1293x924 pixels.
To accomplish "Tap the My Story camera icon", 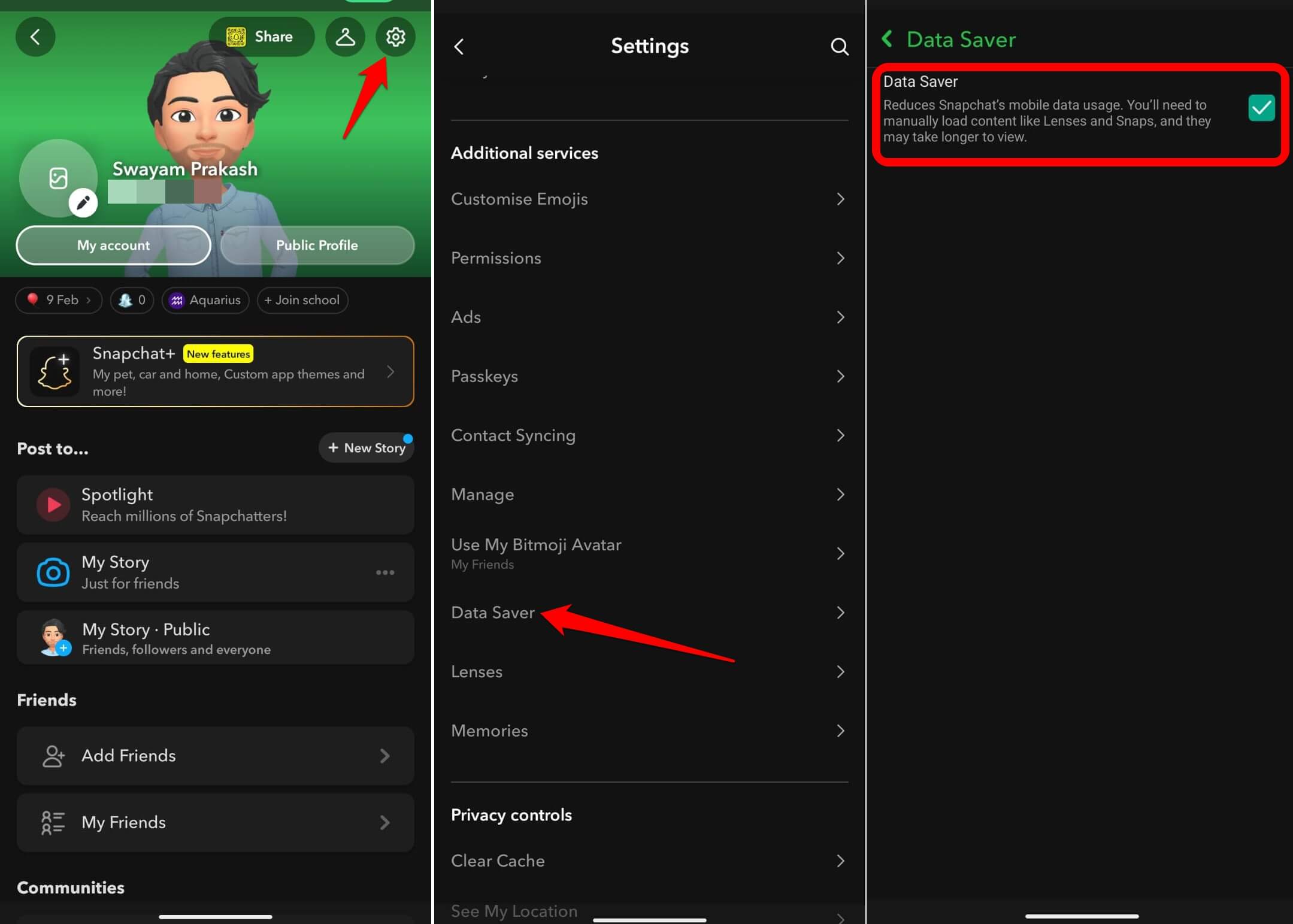I will click(x=53, y=572).
